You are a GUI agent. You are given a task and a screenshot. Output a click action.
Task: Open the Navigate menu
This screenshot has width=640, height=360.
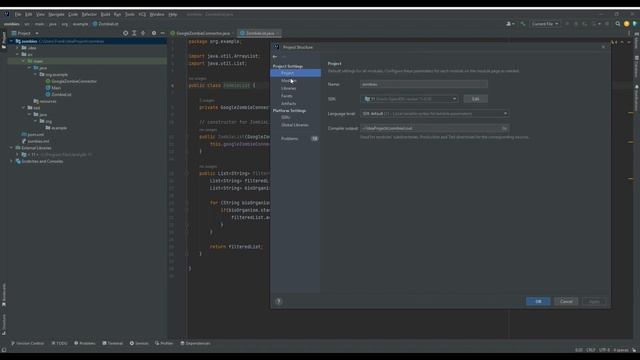click(56, 14)
